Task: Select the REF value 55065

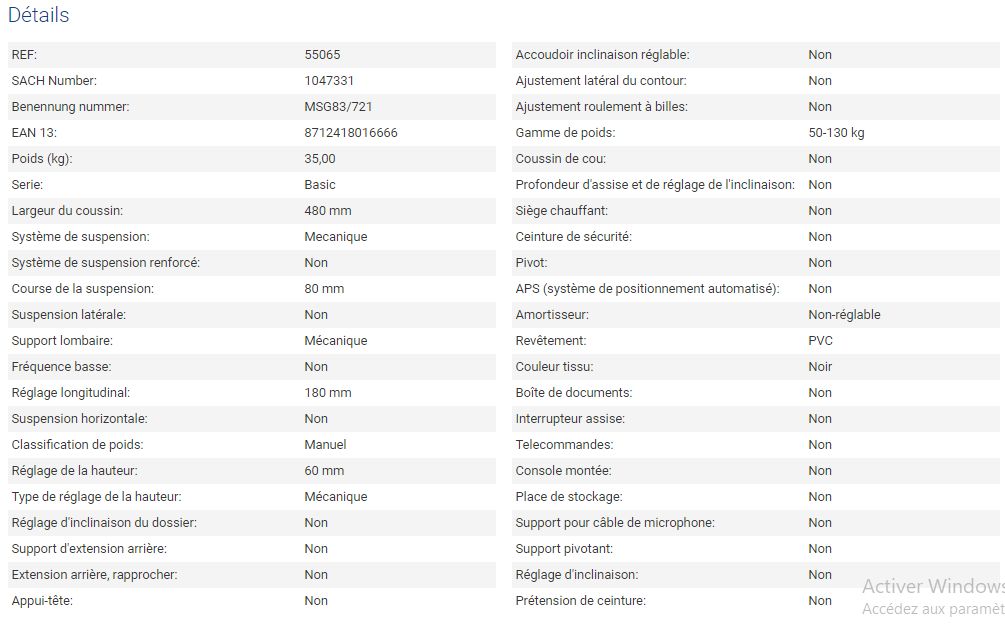Action: coord(322,55)
